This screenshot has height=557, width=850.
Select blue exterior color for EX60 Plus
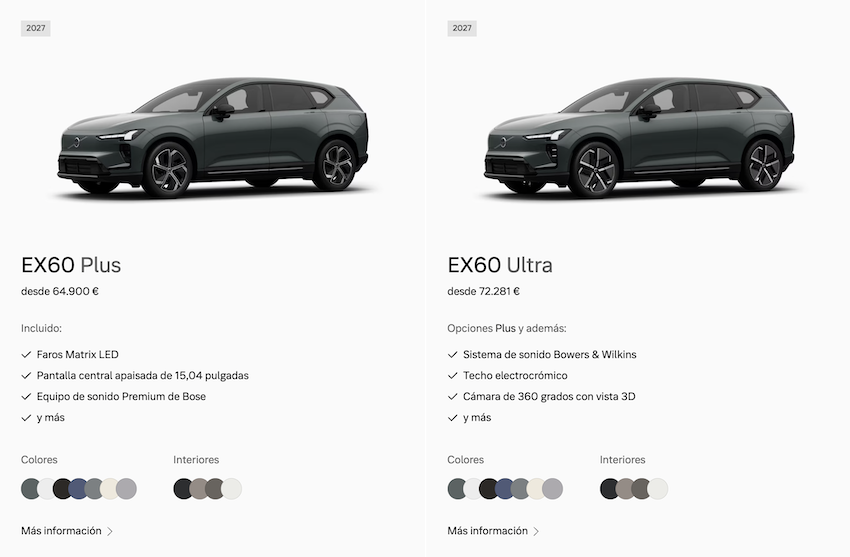(78, 489)
